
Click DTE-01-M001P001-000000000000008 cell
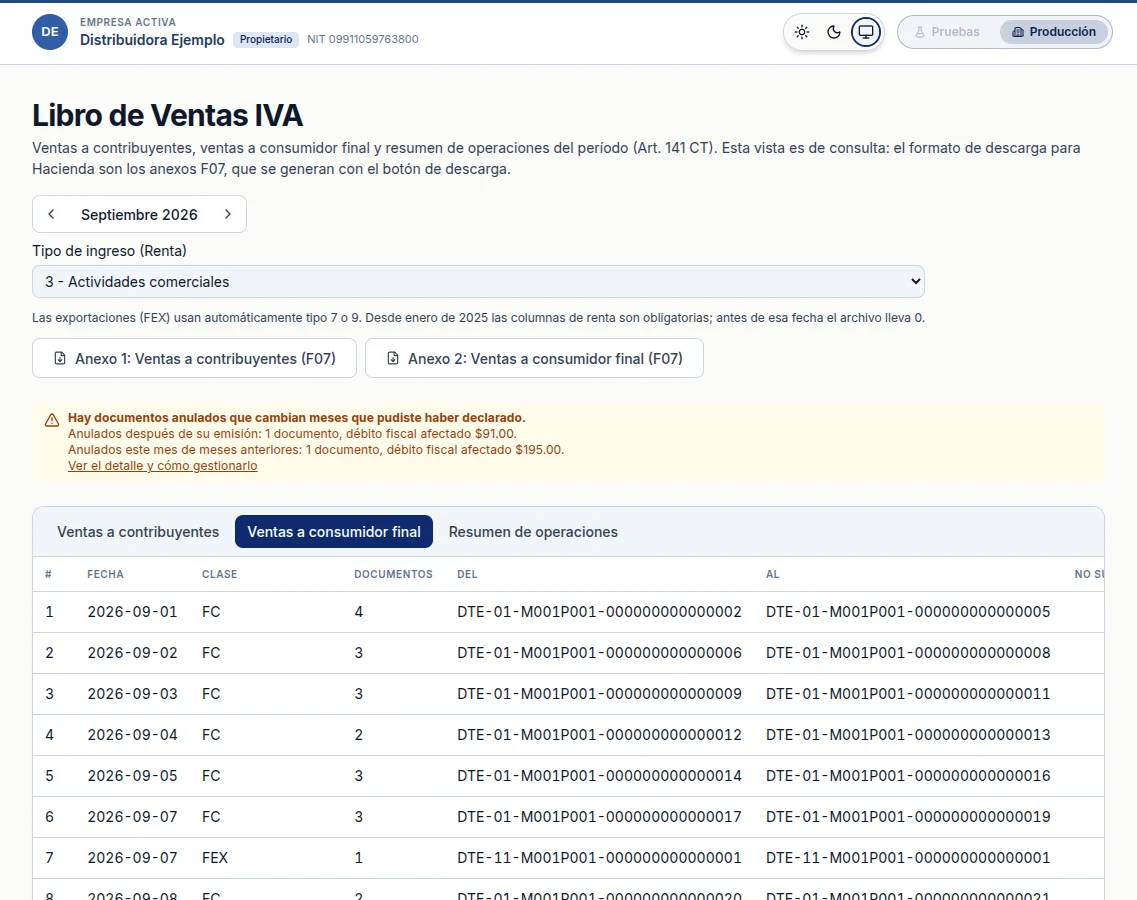point(908,653)
